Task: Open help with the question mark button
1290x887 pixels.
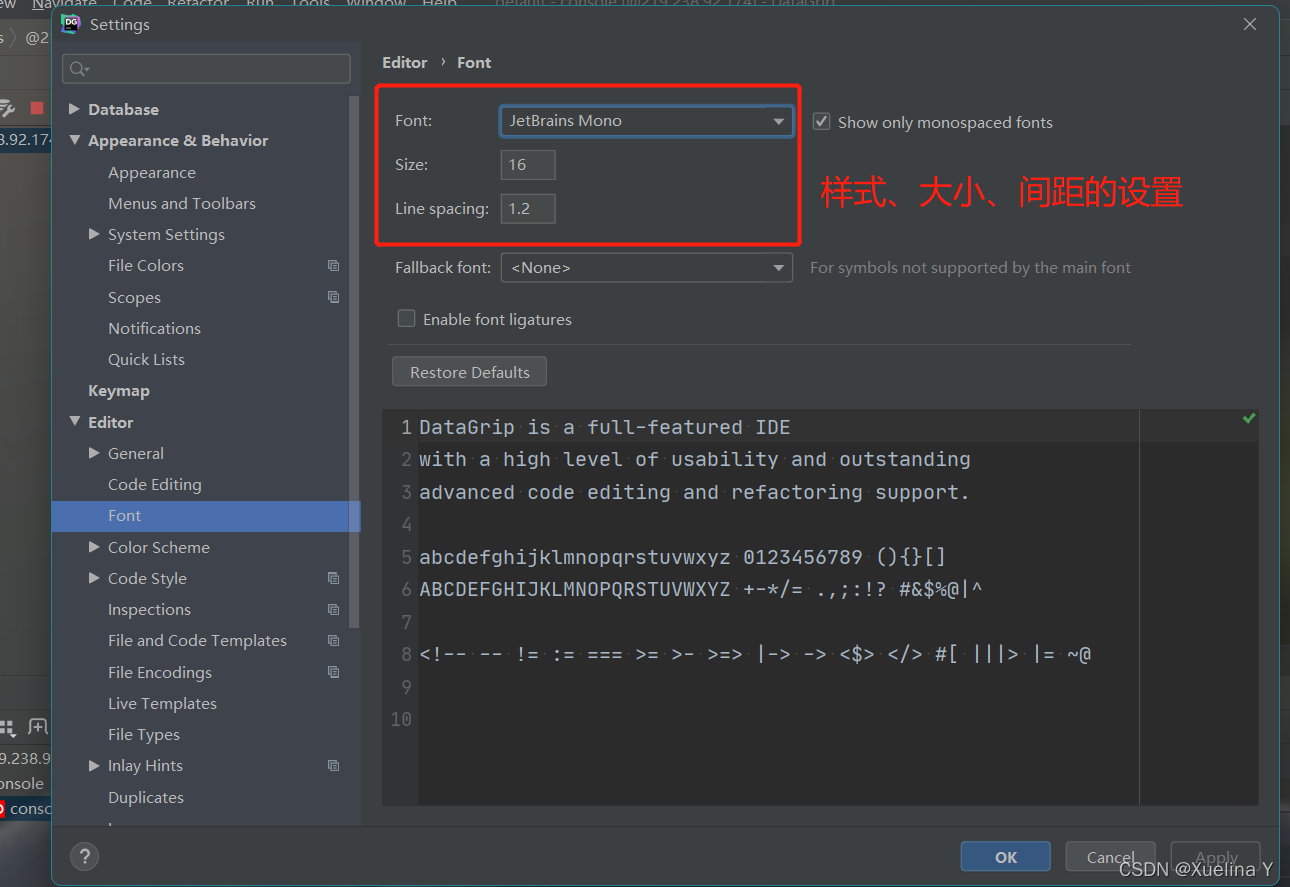Action: tap(84, 856)
